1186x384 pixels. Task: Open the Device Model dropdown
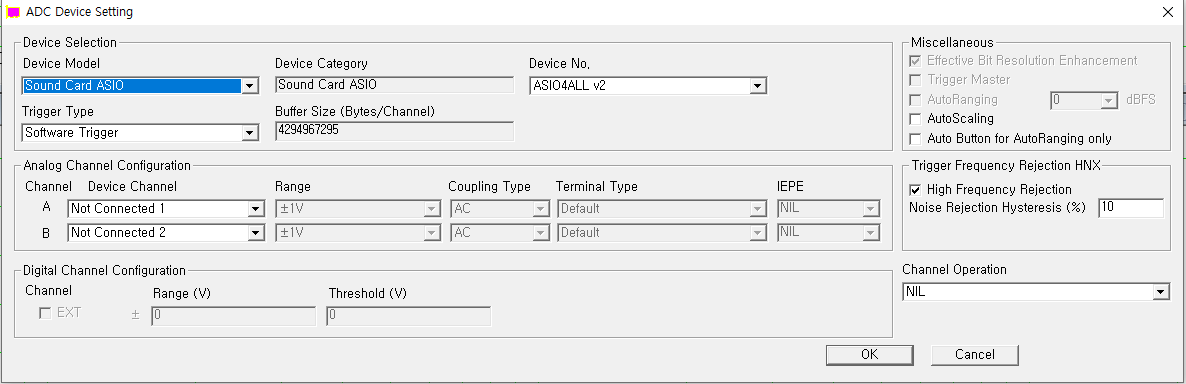pos(141,86)
